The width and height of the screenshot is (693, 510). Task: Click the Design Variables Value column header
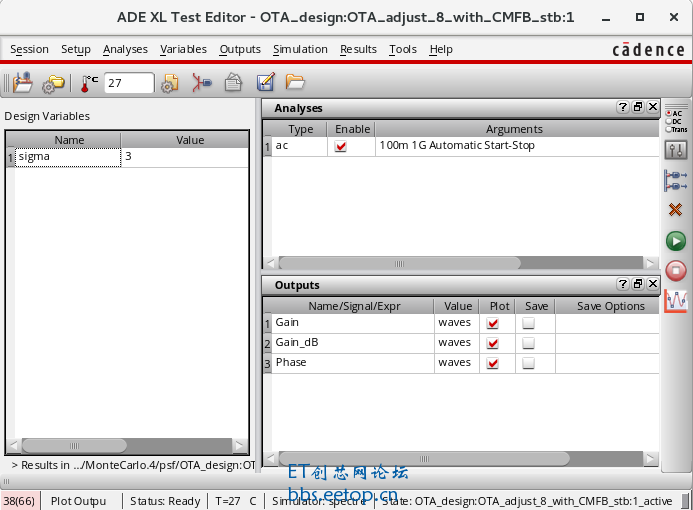(x=190, y=140)
